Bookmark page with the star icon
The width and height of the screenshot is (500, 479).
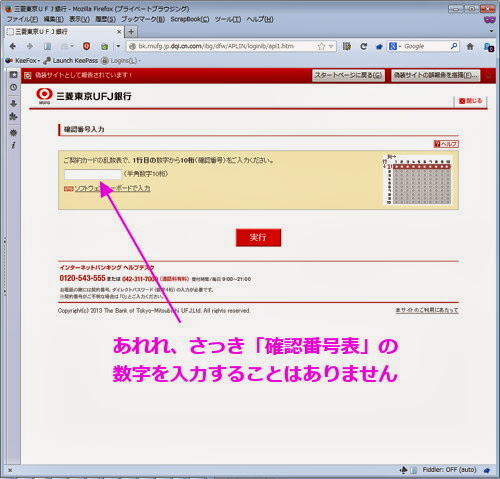point(321,46)
